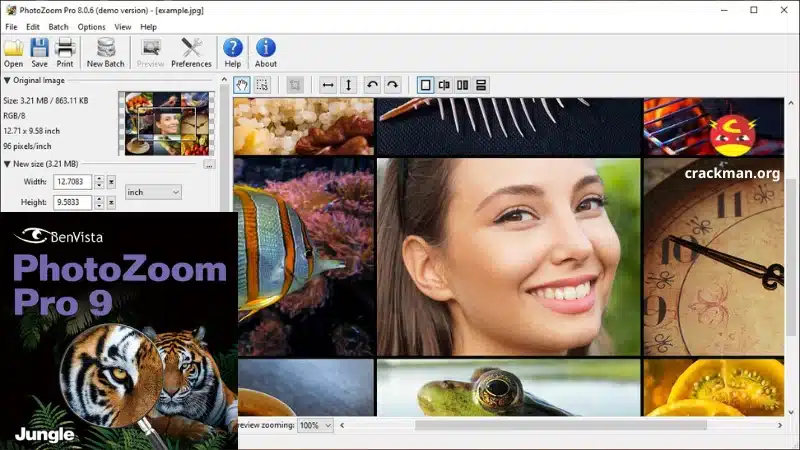Click the "RGB/8" color mode text

click(14, 116)
